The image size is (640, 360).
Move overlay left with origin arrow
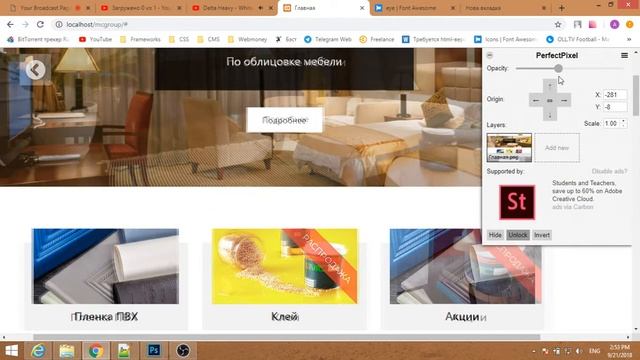coord(536,100)
